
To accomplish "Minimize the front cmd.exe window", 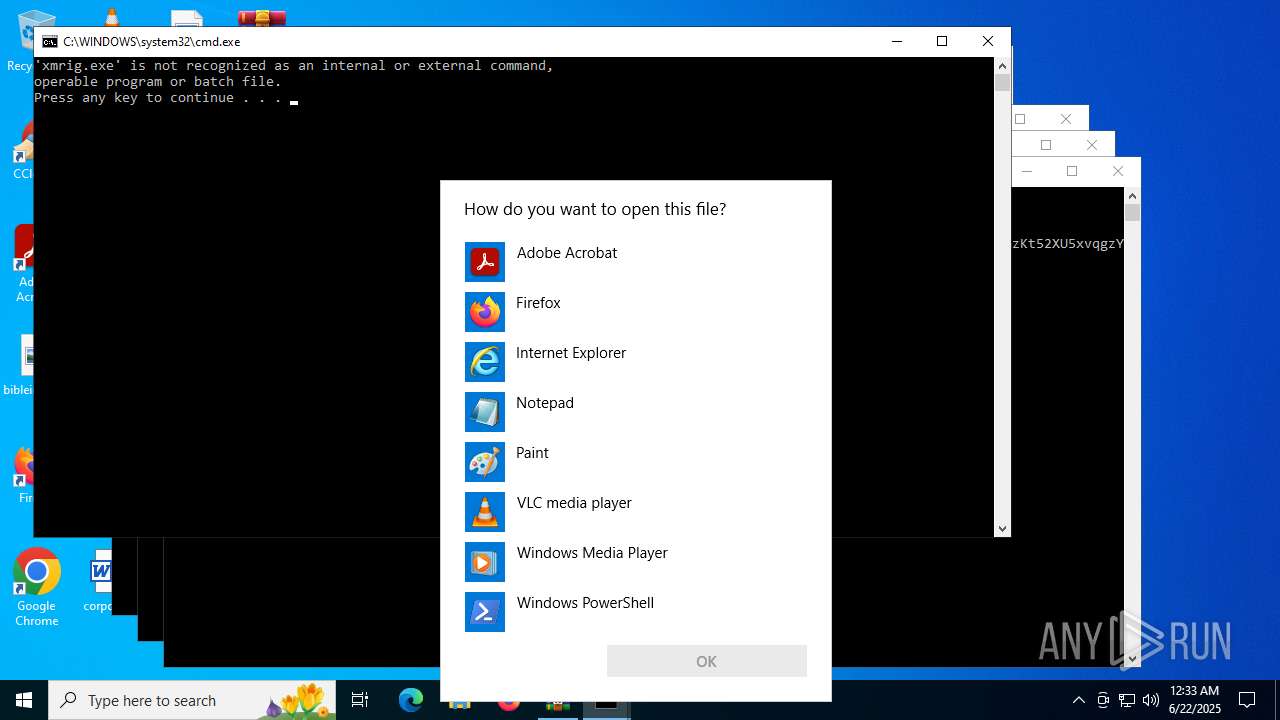I will click(896, 41).
